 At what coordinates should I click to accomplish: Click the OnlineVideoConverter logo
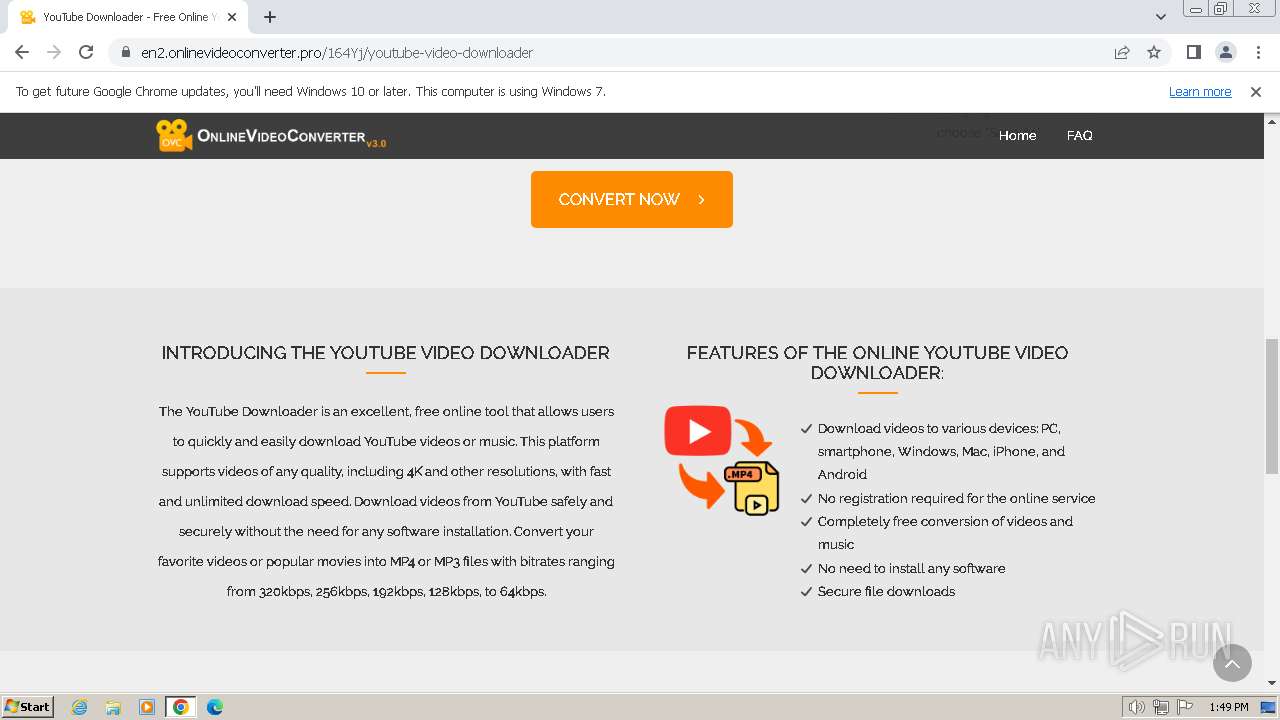click(x=270, y=135)
